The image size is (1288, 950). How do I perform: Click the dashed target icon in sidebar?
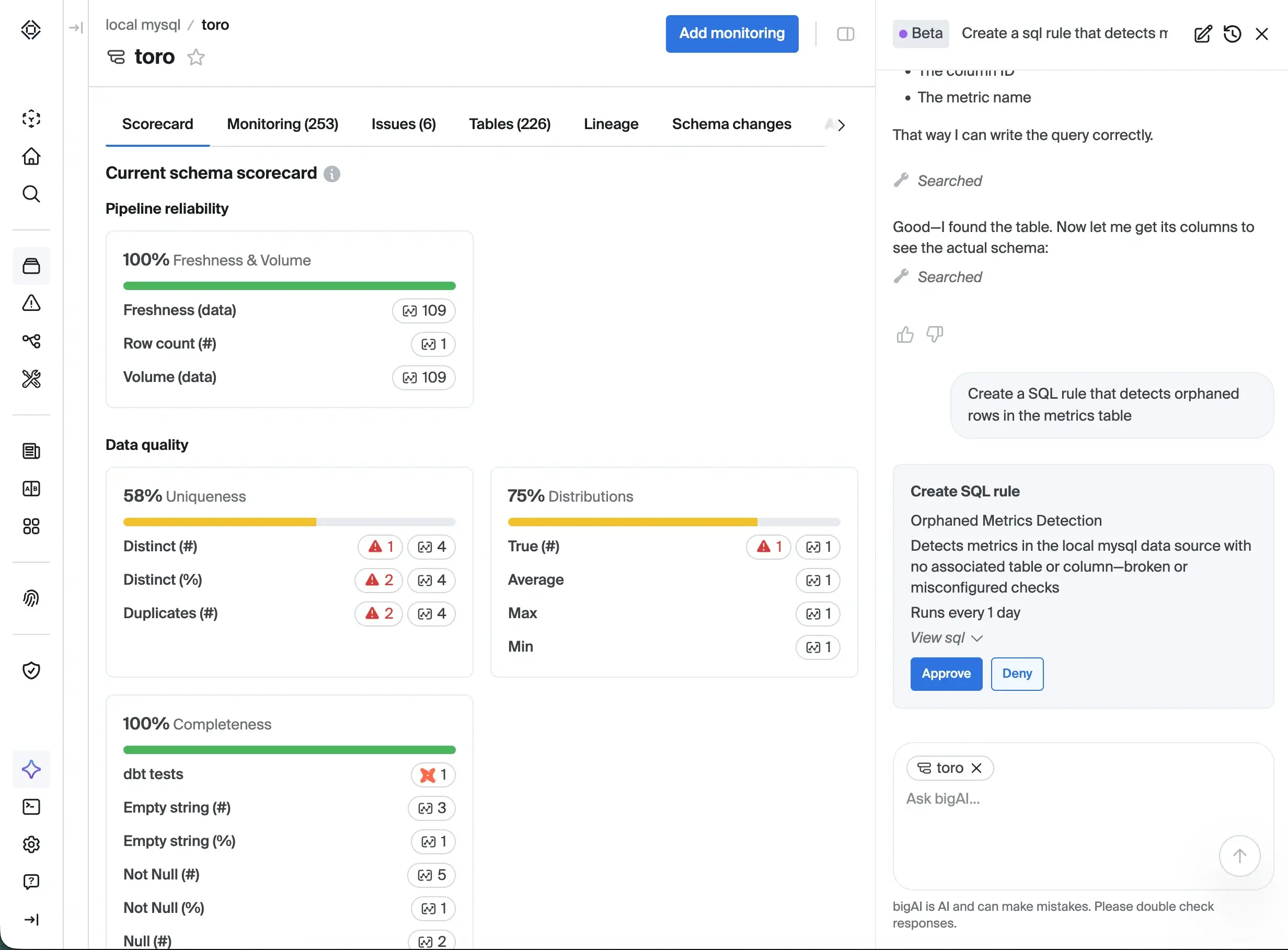(31, 119)
